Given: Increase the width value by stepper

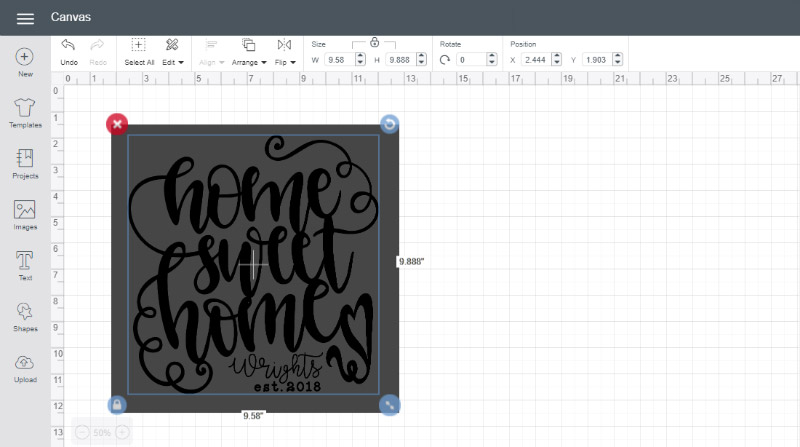Looking at the screenshot, I should coord(361,56).
